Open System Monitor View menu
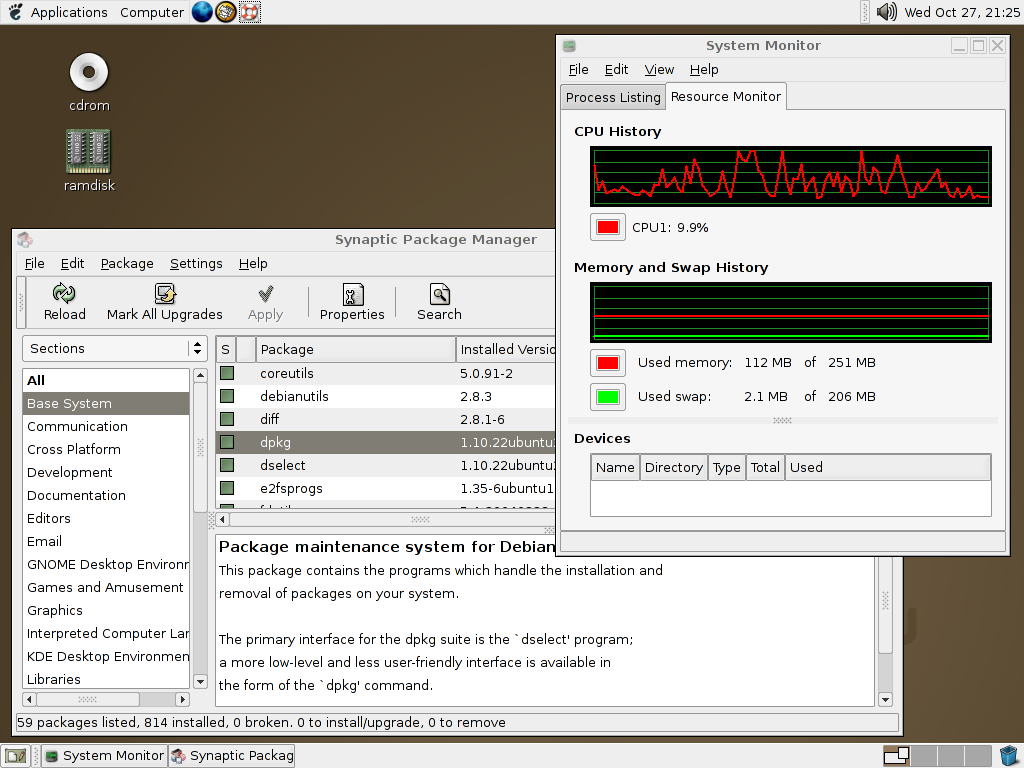1024x768 pixels. coord(659,69)
